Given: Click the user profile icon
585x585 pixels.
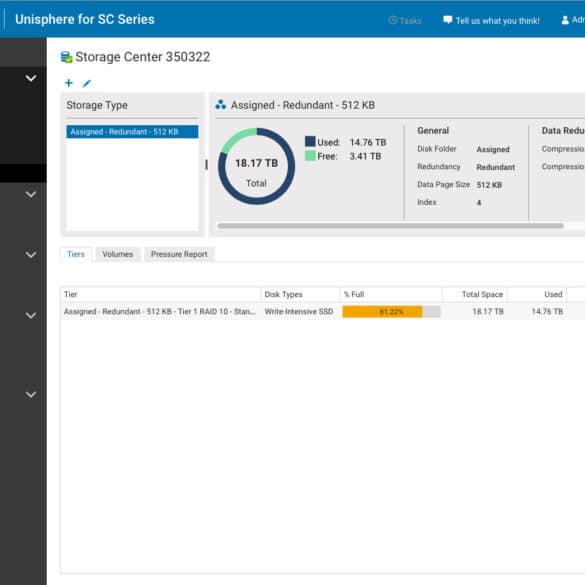Looking at the screenshot, I should point(565,20).
